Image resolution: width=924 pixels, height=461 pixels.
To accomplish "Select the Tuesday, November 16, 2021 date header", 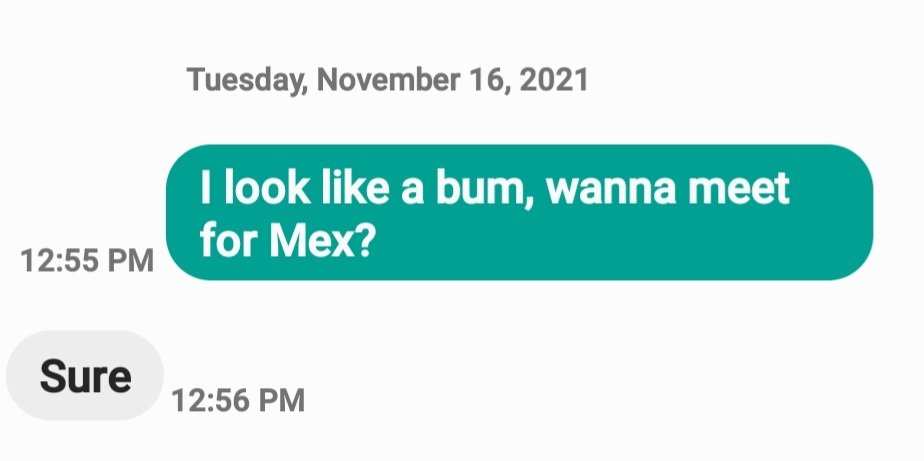I will click(387, 80).
